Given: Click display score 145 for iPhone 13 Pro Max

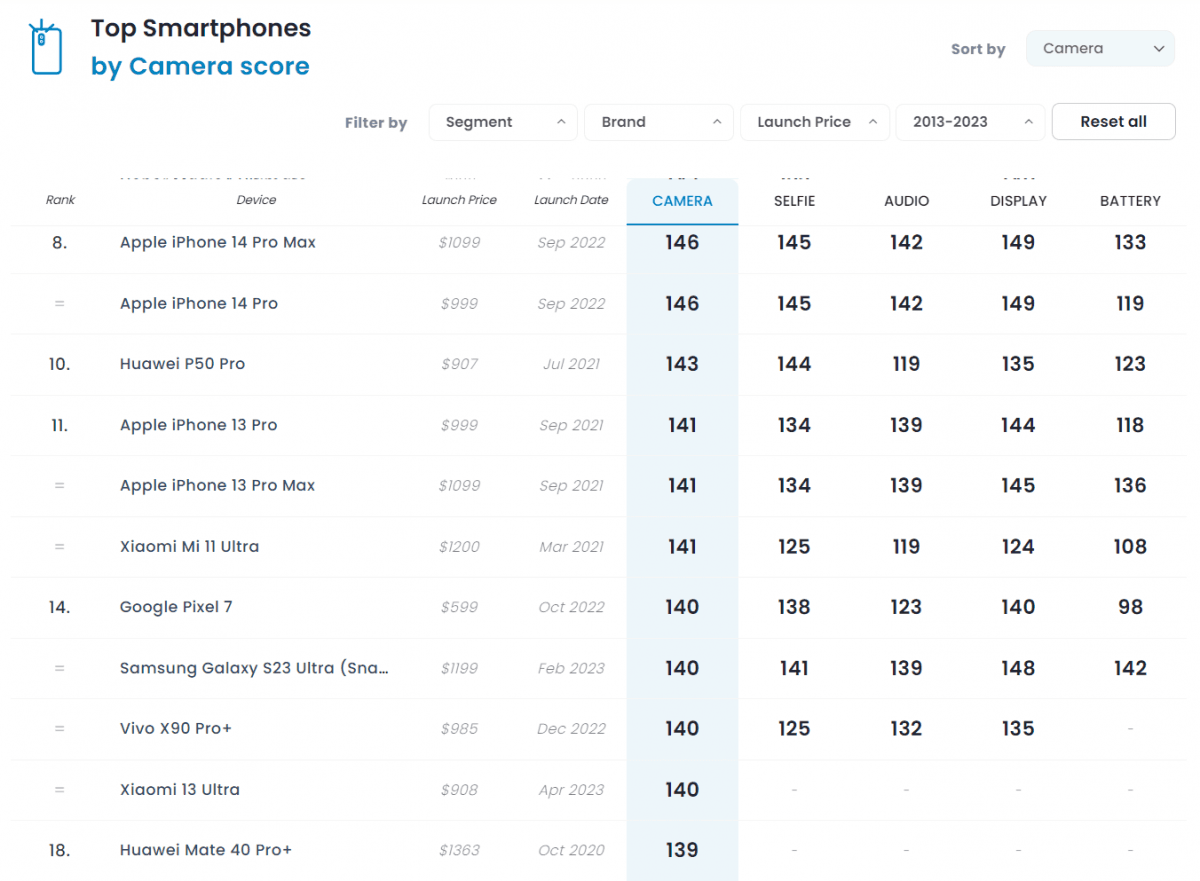Looking at the screenshot, I should click(x=1018, y=485).
